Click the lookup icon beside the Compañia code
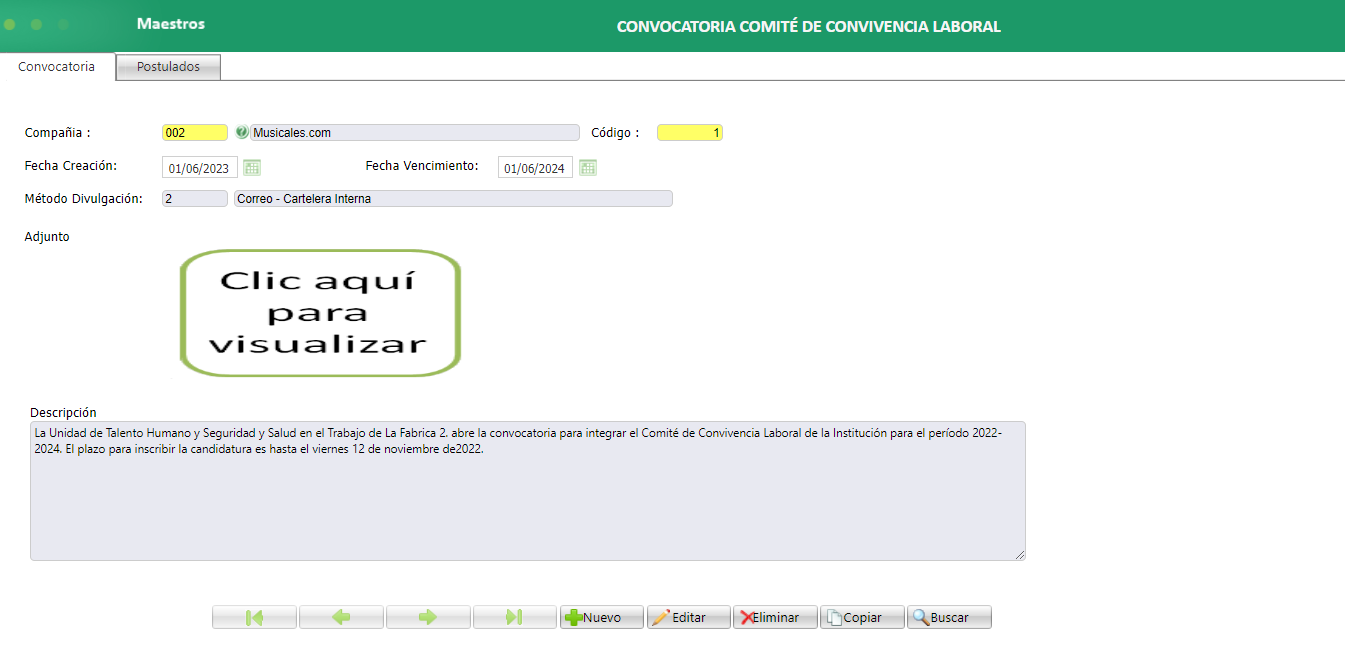 point(243,131)
